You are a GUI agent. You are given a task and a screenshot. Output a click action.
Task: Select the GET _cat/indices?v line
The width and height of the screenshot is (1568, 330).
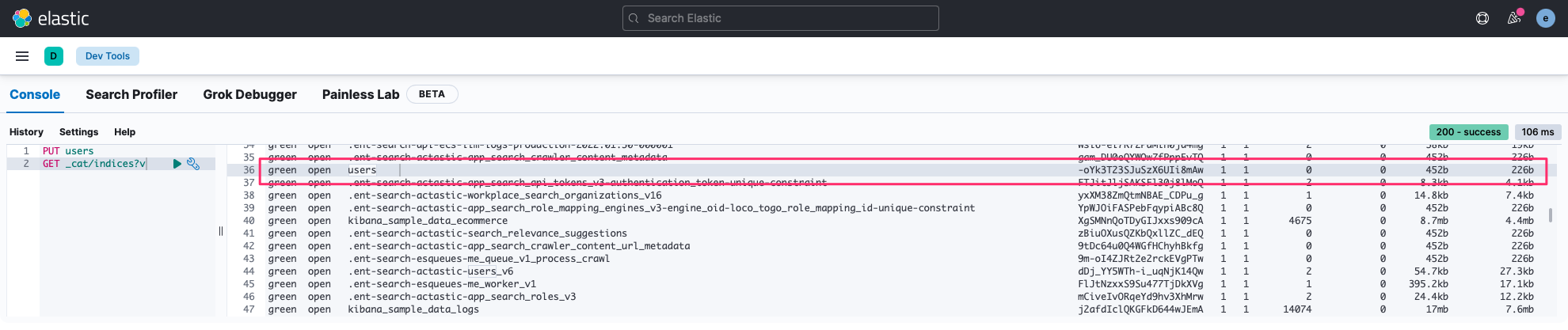pyautogui.click(x=94, y=164)
